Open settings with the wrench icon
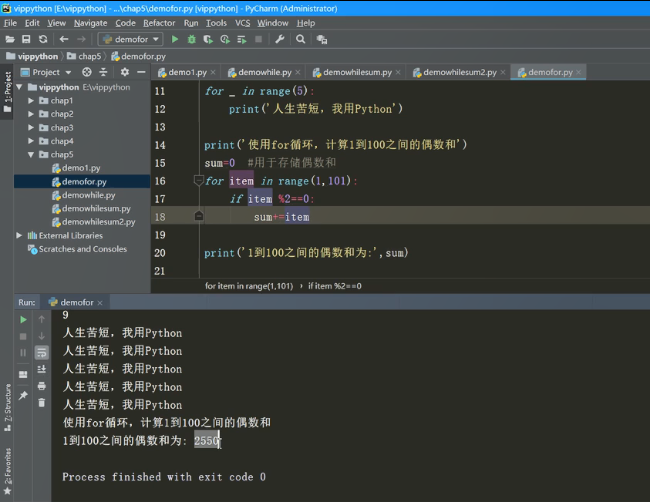The width and height of the screenshot is (650, 502). pos(280,39)
